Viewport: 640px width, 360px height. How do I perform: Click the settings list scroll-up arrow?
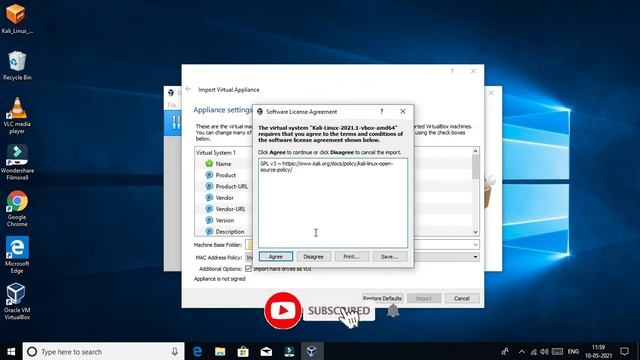(476, 151)
